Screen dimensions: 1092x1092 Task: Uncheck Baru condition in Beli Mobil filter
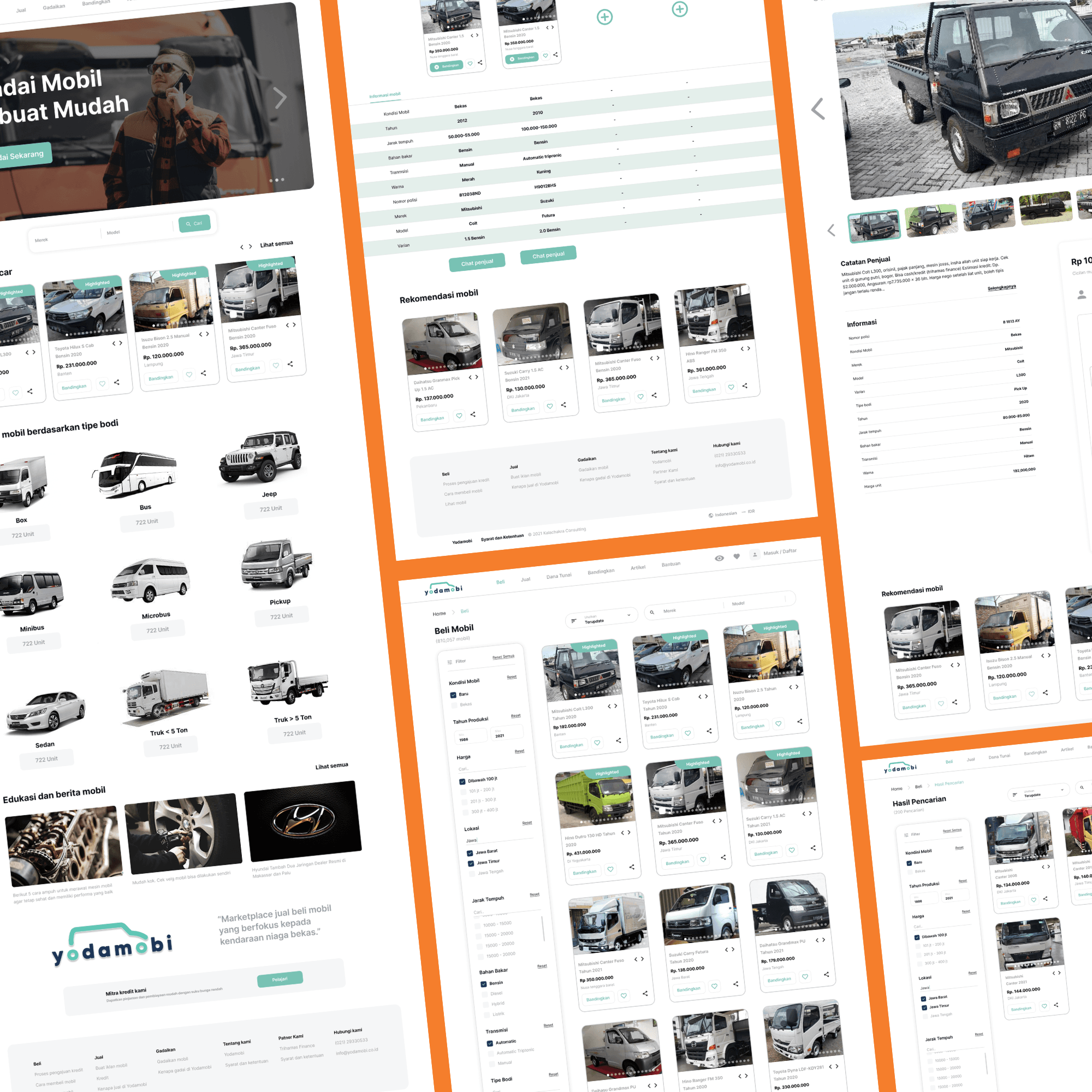tap(453, 695)
